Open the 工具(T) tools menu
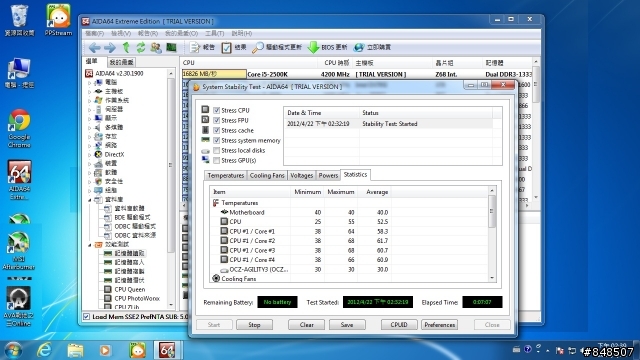The width and height of the screenshot is (640, 360). pyautogui.click(x=215, y=33)
